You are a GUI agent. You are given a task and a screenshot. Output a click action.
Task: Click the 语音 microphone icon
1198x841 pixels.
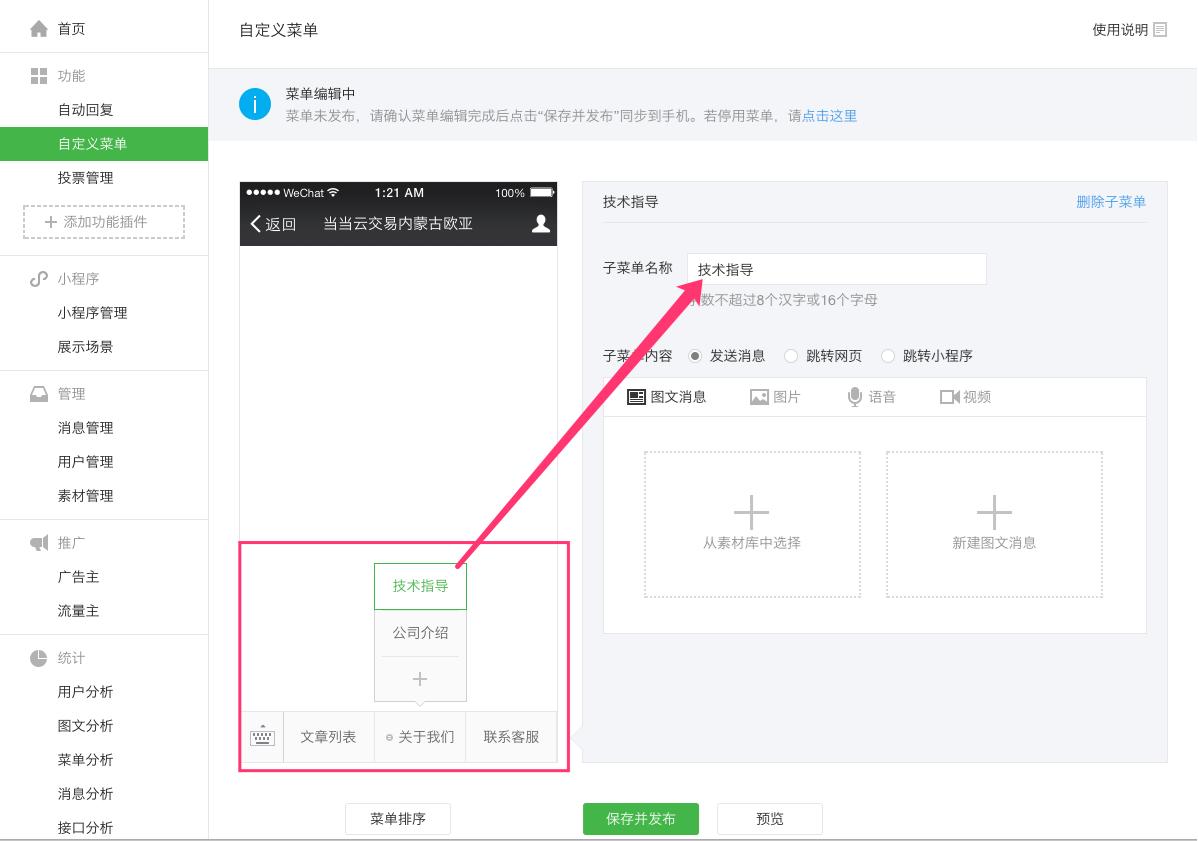(855, 396)
